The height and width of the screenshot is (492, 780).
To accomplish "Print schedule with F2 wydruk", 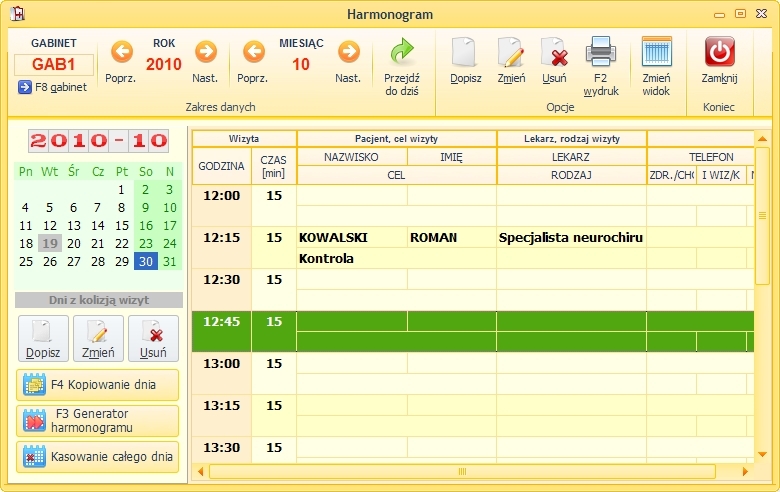I will coord(601,66).
